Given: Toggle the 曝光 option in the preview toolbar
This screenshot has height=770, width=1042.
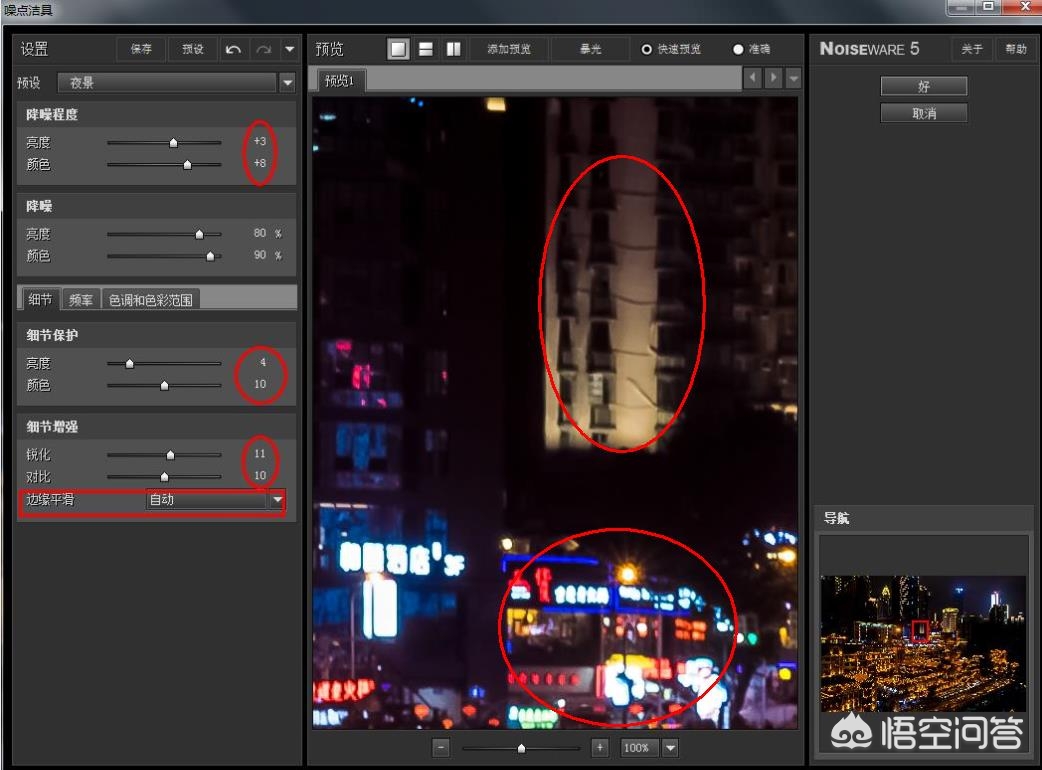Looking at the screenshot, I should [590, 48].
